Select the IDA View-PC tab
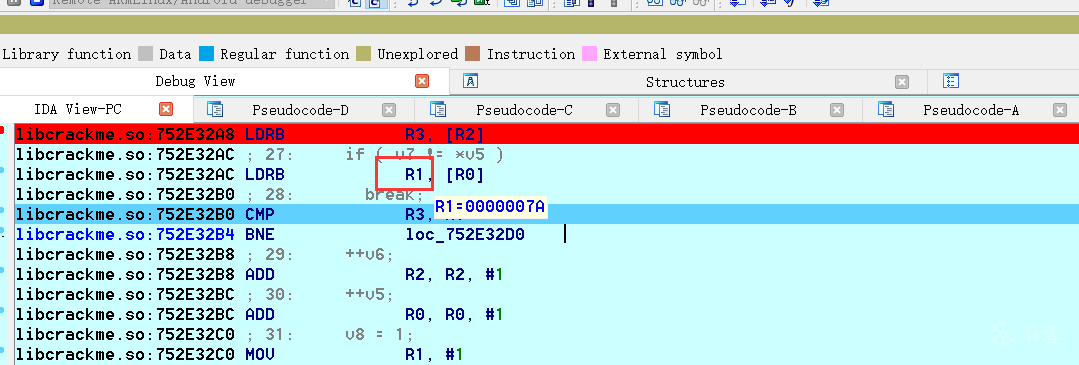The image size is (1079, 365). 78,109
